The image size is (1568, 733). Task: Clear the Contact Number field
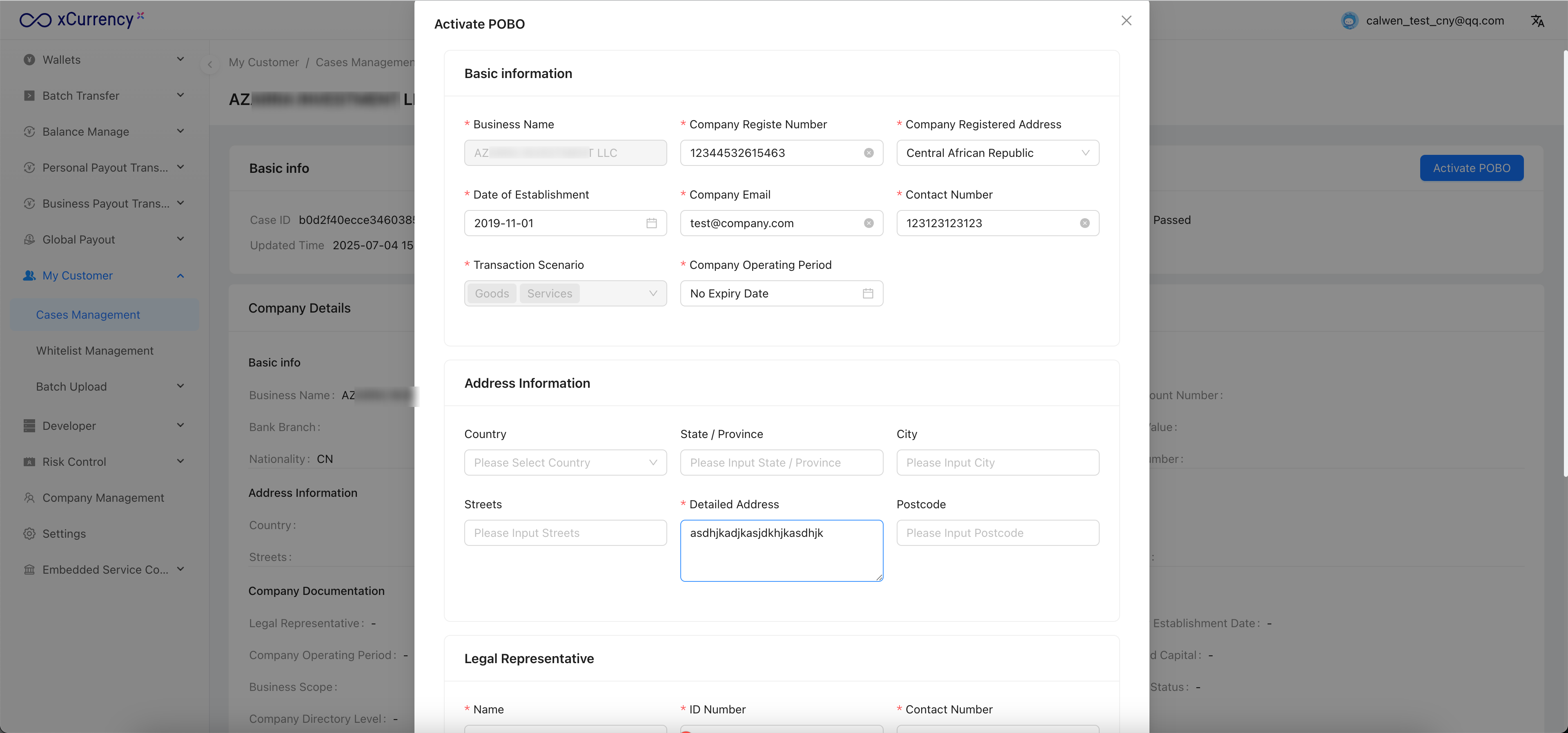(x=1084, y=223)
